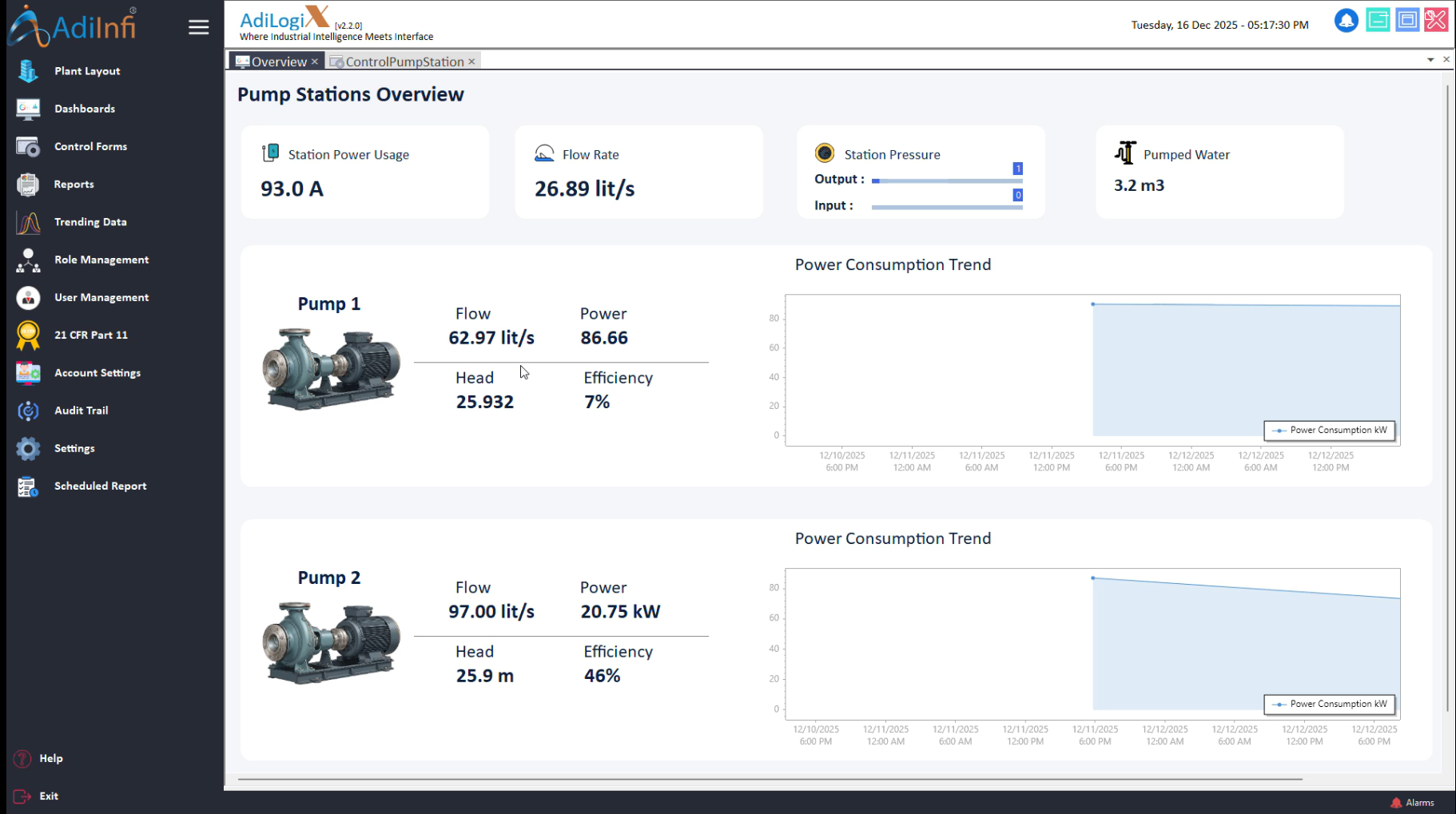Image resolution: width=1456 pixels, height=814 pixels.
Task: Click the Pump 1 image thumbnail
Action: pos(332,369)
